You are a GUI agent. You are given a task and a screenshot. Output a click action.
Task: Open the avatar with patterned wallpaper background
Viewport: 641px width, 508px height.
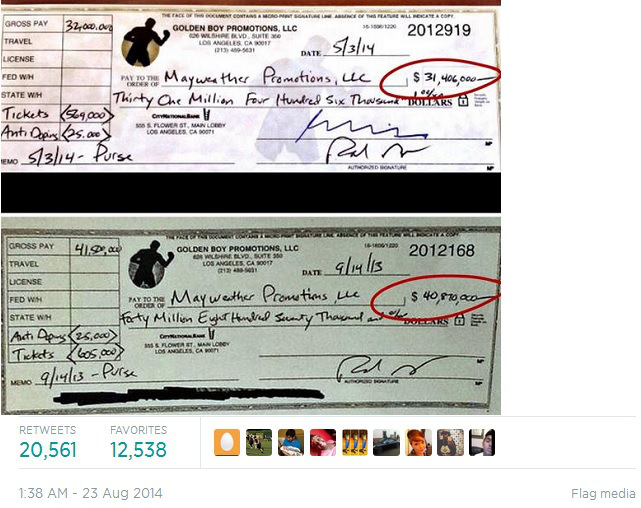click(450, 442)
